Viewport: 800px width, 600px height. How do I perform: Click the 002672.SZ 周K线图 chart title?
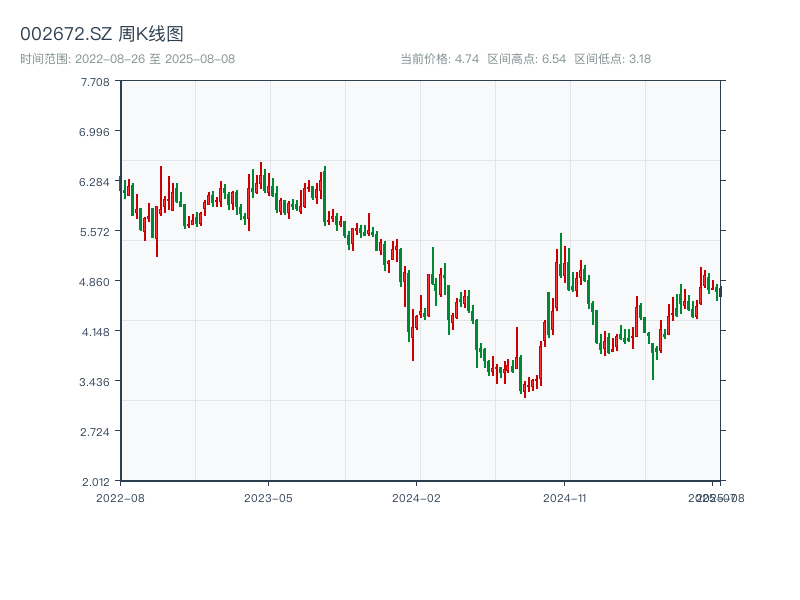click(101, 35)
